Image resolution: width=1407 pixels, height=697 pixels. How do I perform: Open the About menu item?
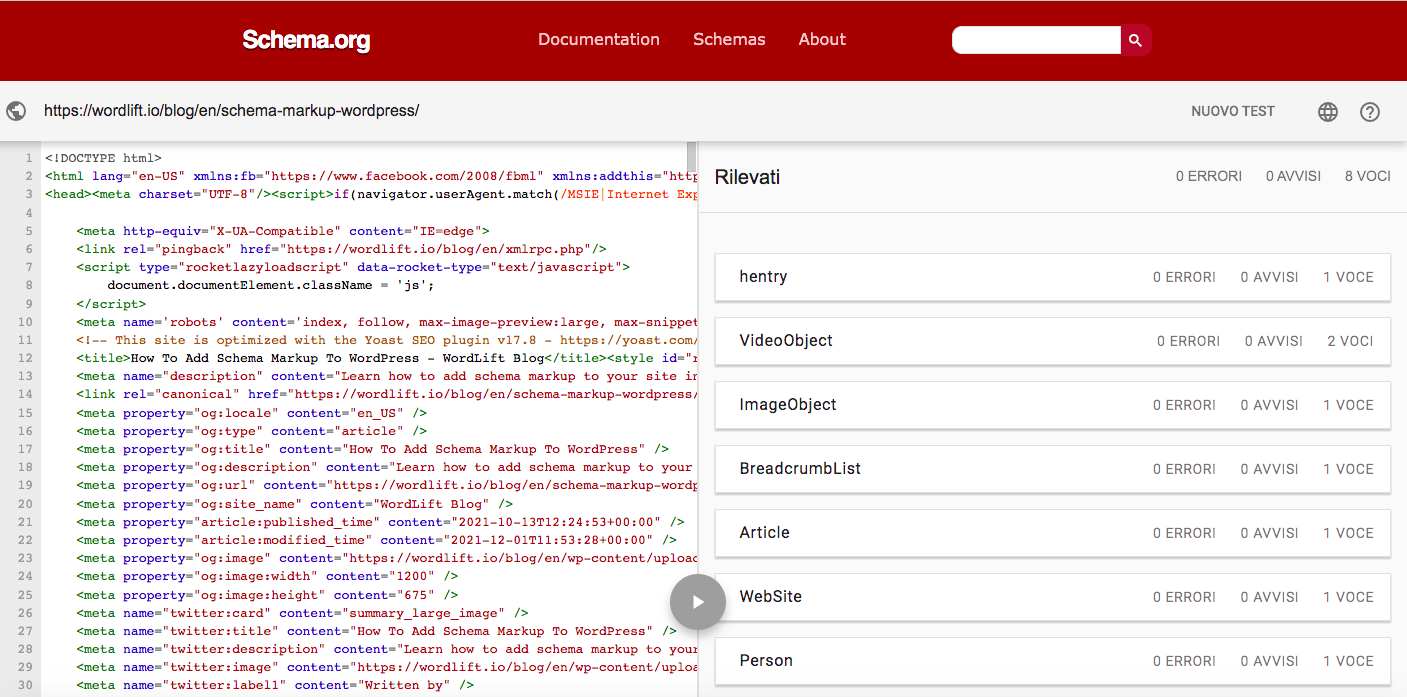click(x=822, y=40)
